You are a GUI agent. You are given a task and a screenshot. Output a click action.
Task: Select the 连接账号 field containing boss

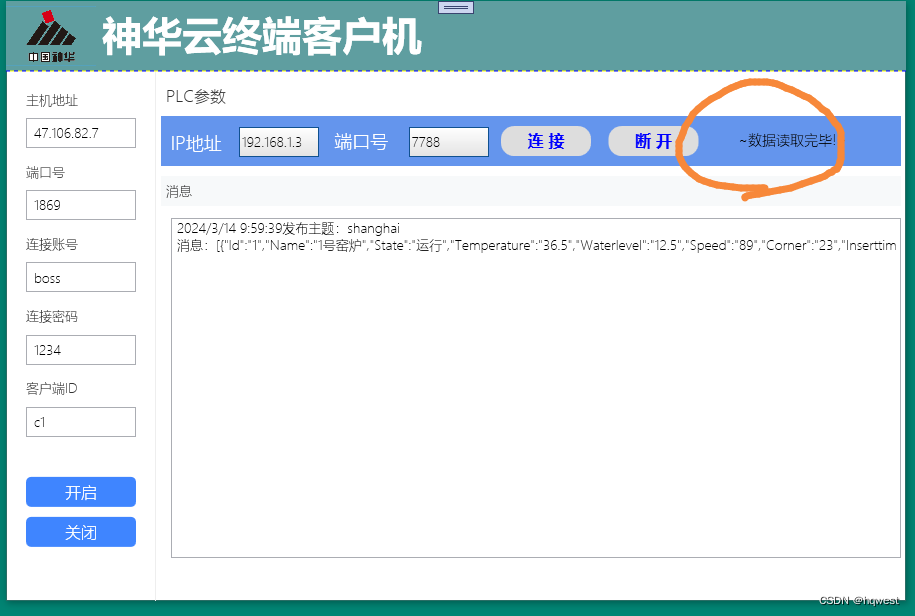pos(81,277)
